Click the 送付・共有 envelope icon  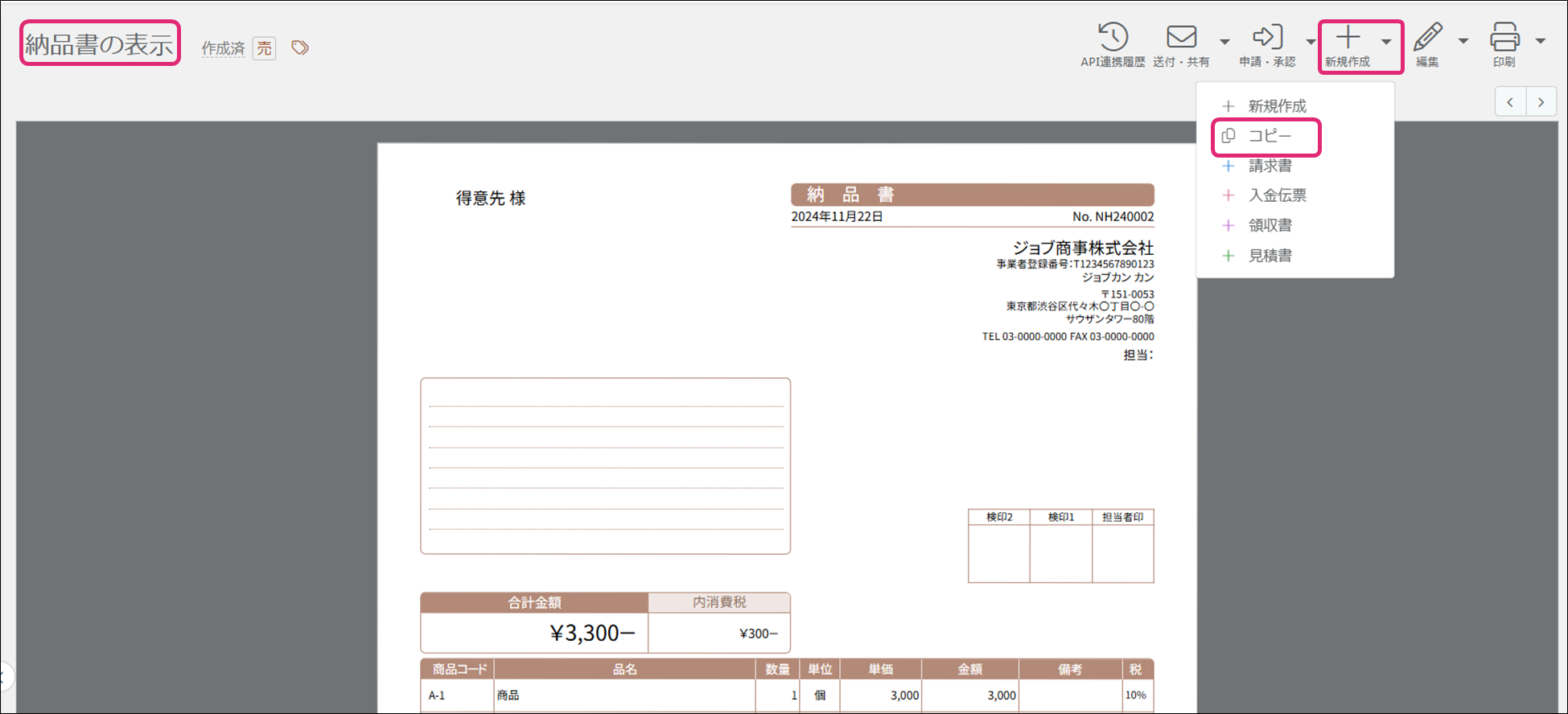[x=1181, y=38]
